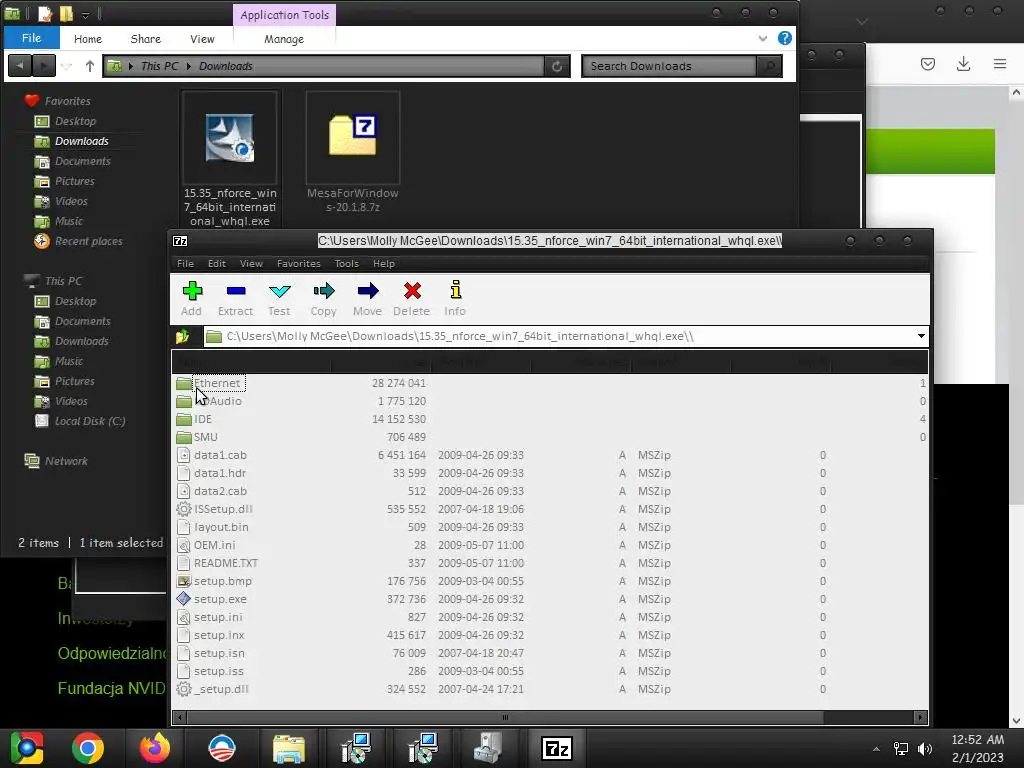Open Local Disk (C:) in sidebar
Screen dimensions: 1024x768
click(89, 421)
